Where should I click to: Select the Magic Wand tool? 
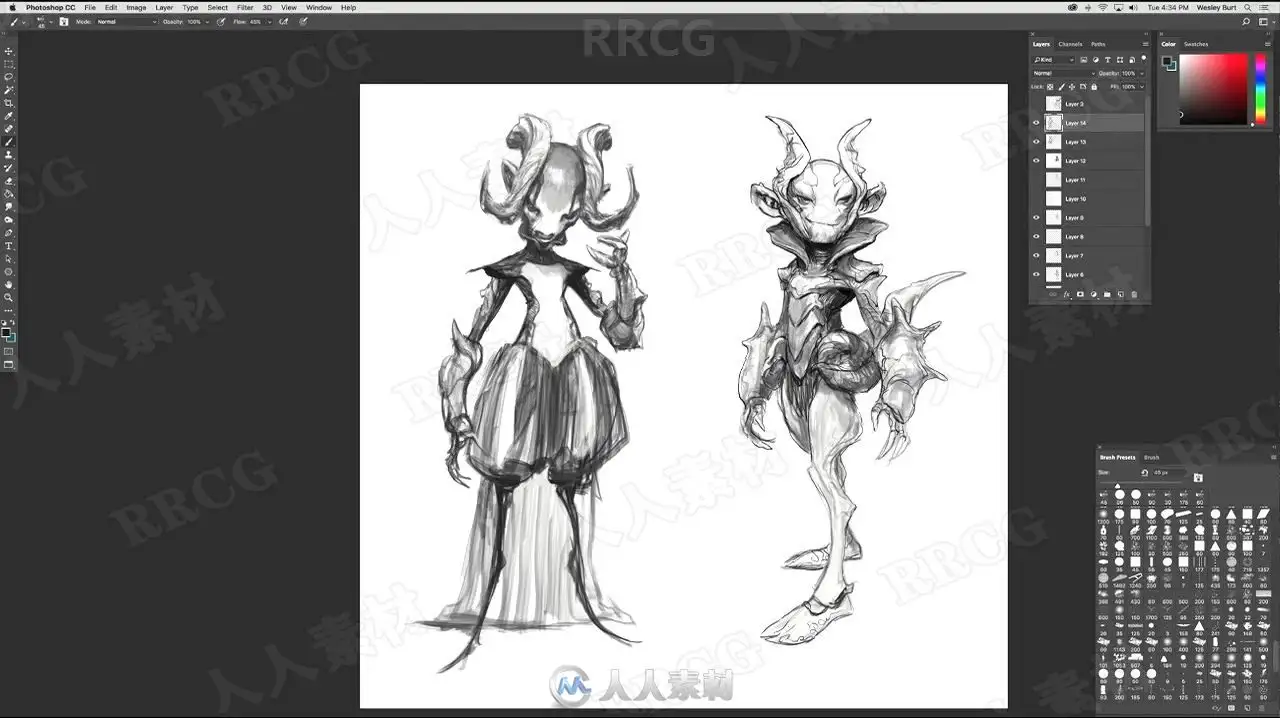(8, 89)
